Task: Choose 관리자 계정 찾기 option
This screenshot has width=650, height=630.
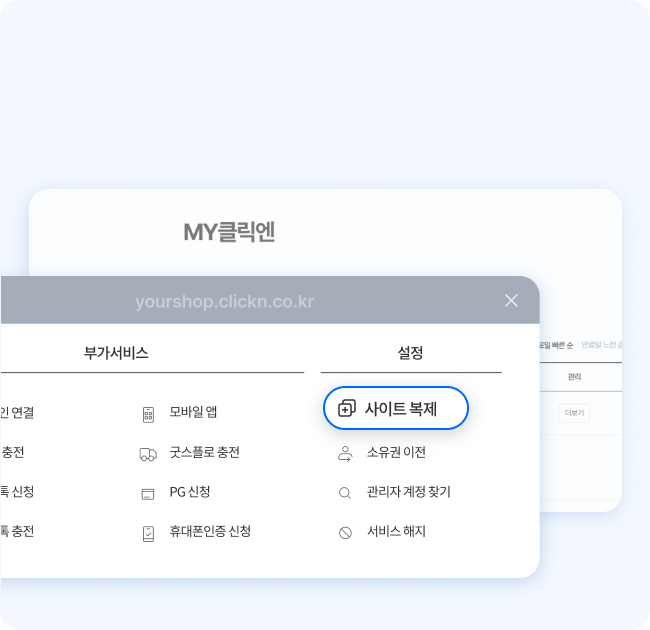Action: 408,492
